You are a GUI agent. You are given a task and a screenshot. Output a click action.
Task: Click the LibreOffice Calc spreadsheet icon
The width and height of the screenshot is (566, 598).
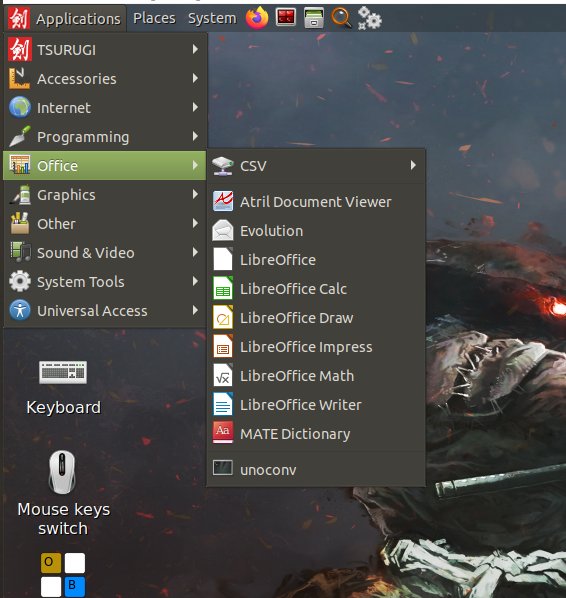coord(223,288)
